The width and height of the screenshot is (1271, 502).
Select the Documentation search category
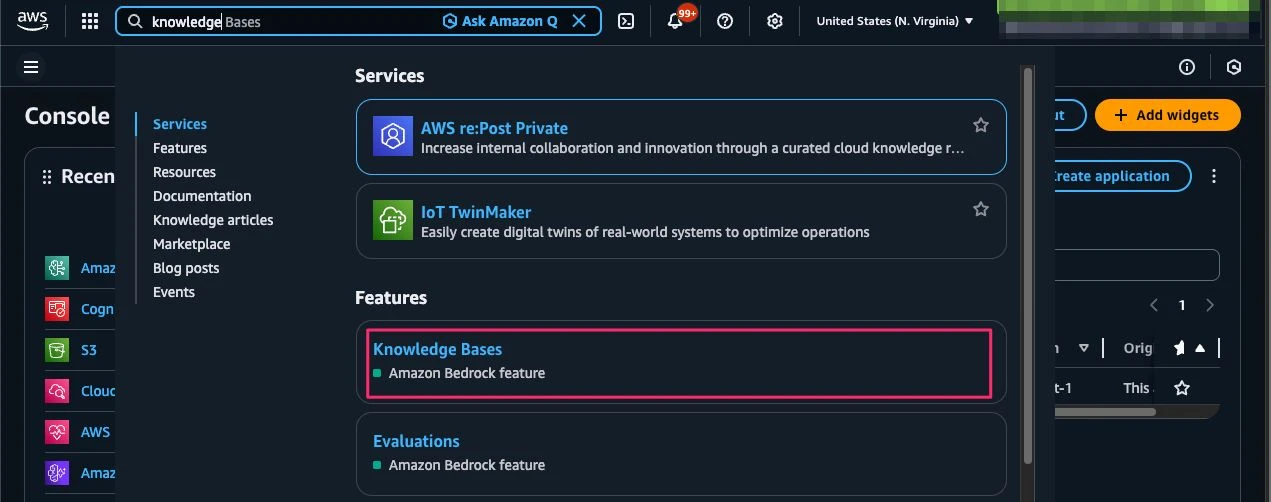click(202, 196)
